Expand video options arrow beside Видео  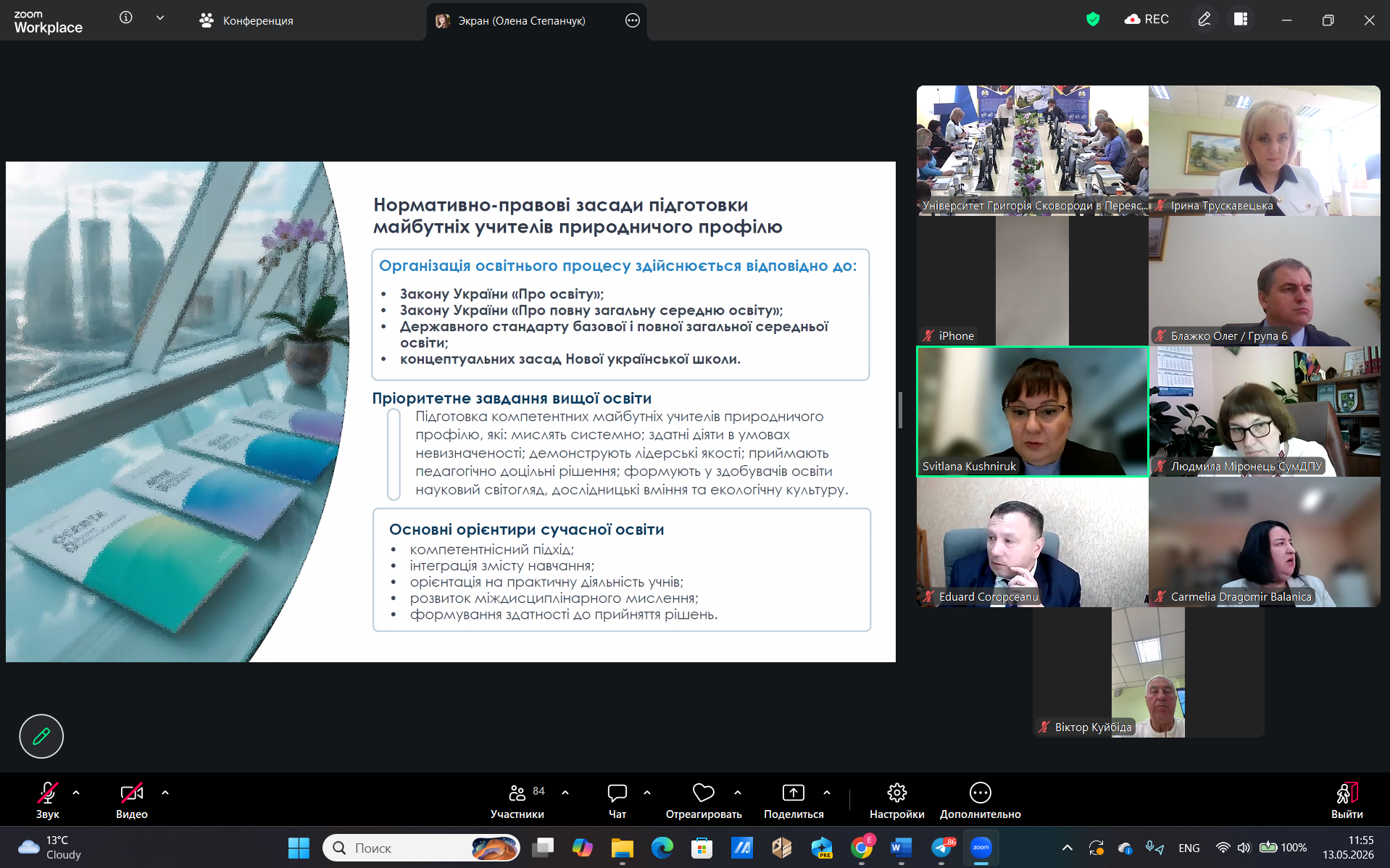click(165, 793)
